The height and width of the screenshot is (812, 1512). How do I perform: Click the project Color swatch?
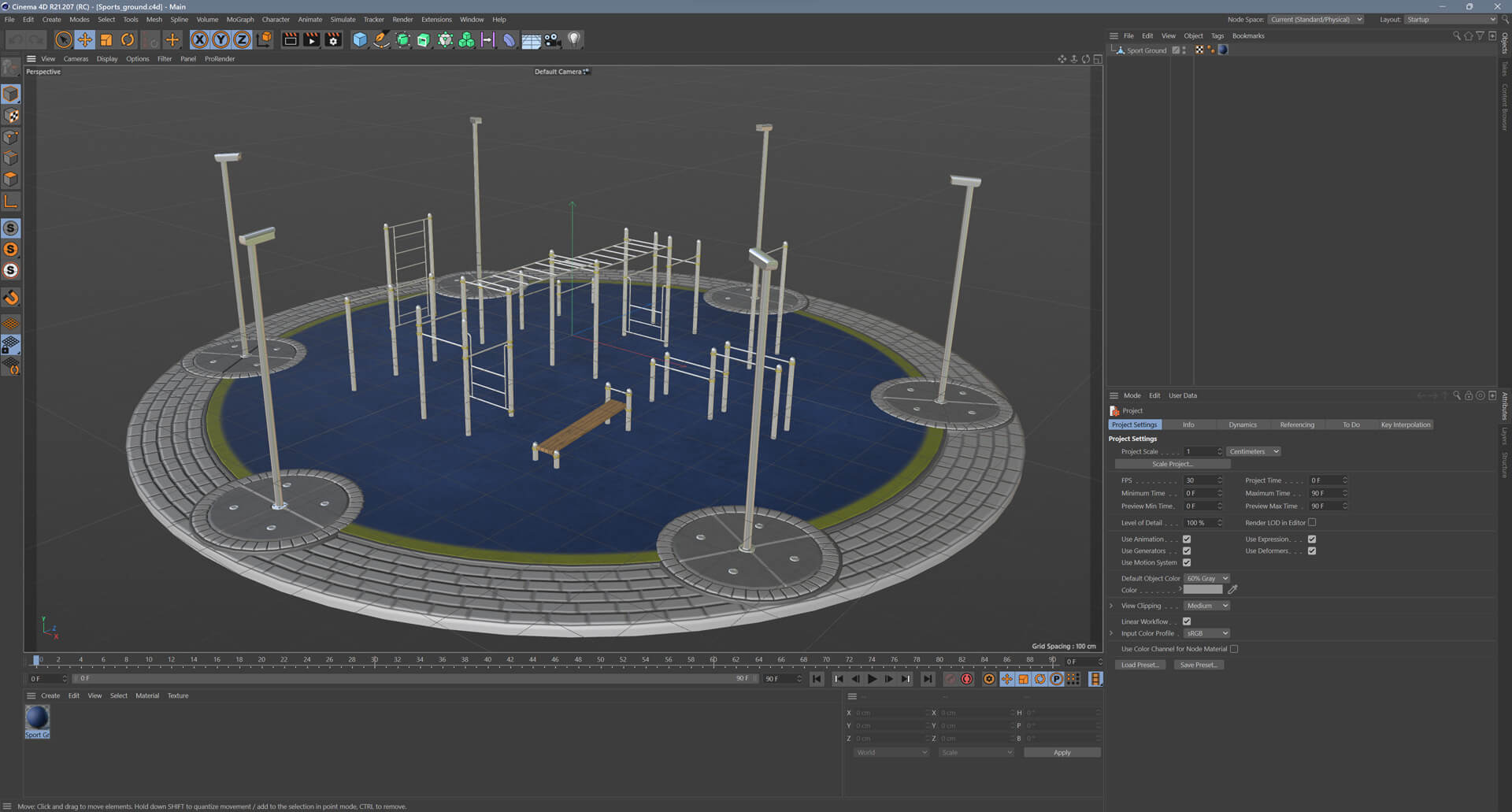(x=1203, y=590)
